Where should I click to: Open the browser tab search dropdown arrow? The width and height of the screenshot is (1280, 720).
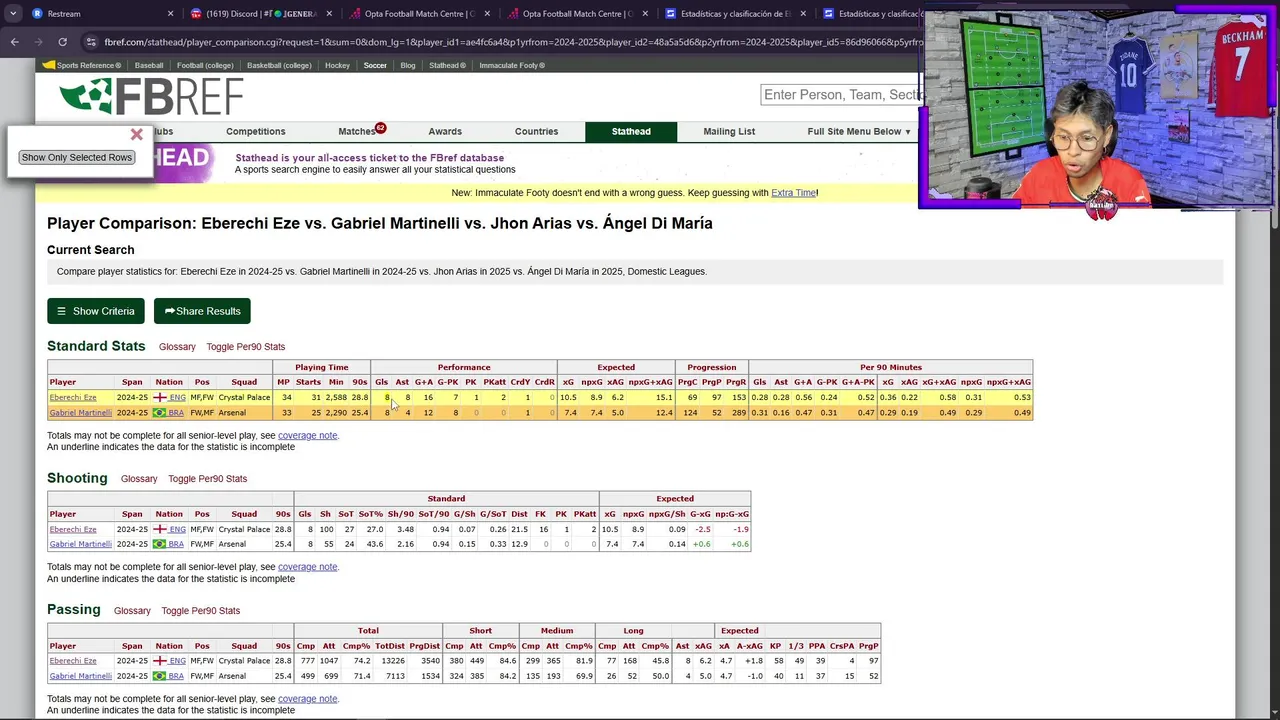[x=13, y=14]
